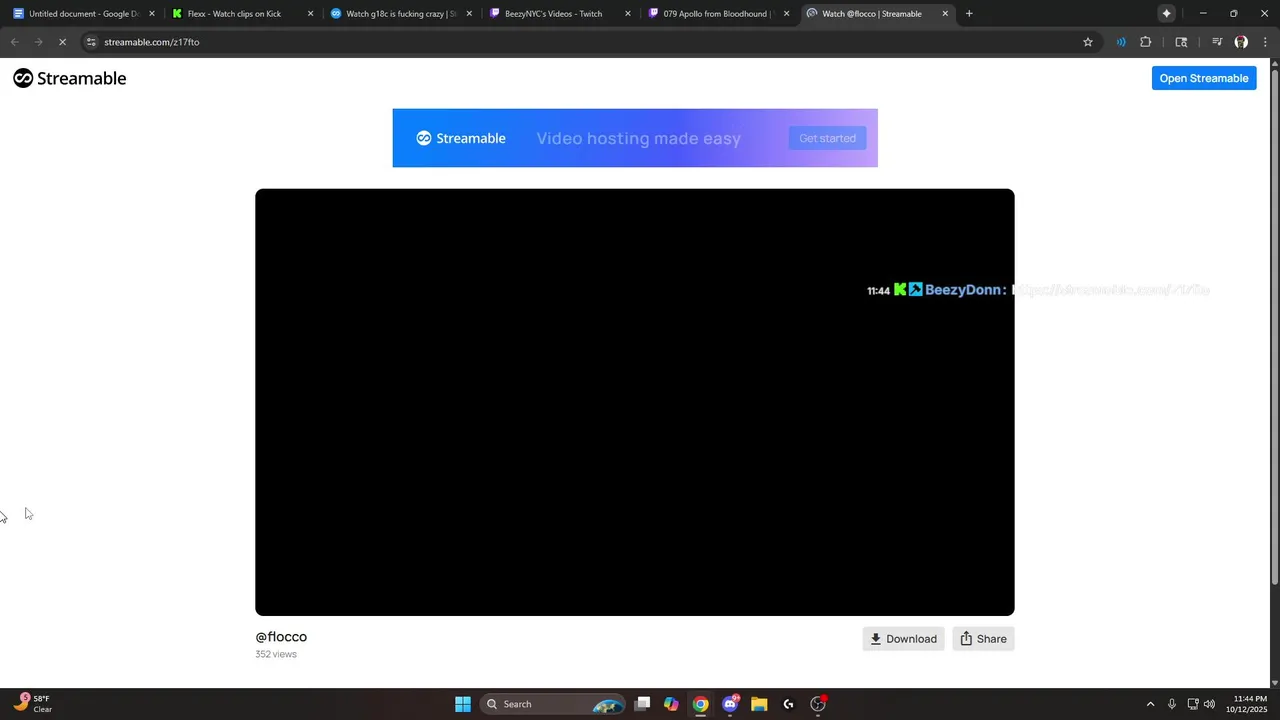The image size is (1280, 720).
Task: Click the "352 views" text
Action: [276, 654]
